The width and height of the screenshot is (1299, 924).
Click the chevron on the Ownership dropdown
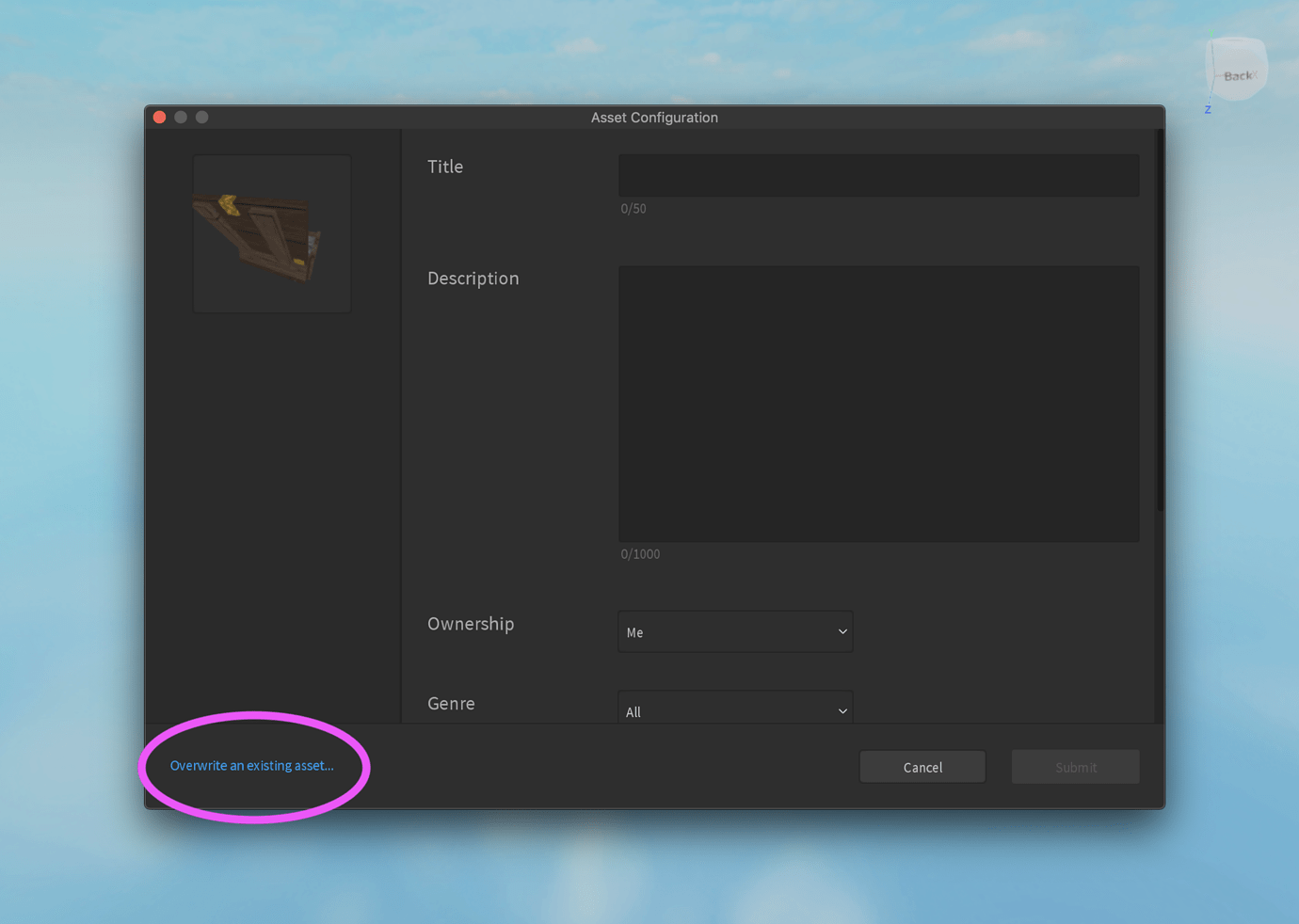point(841,631)
